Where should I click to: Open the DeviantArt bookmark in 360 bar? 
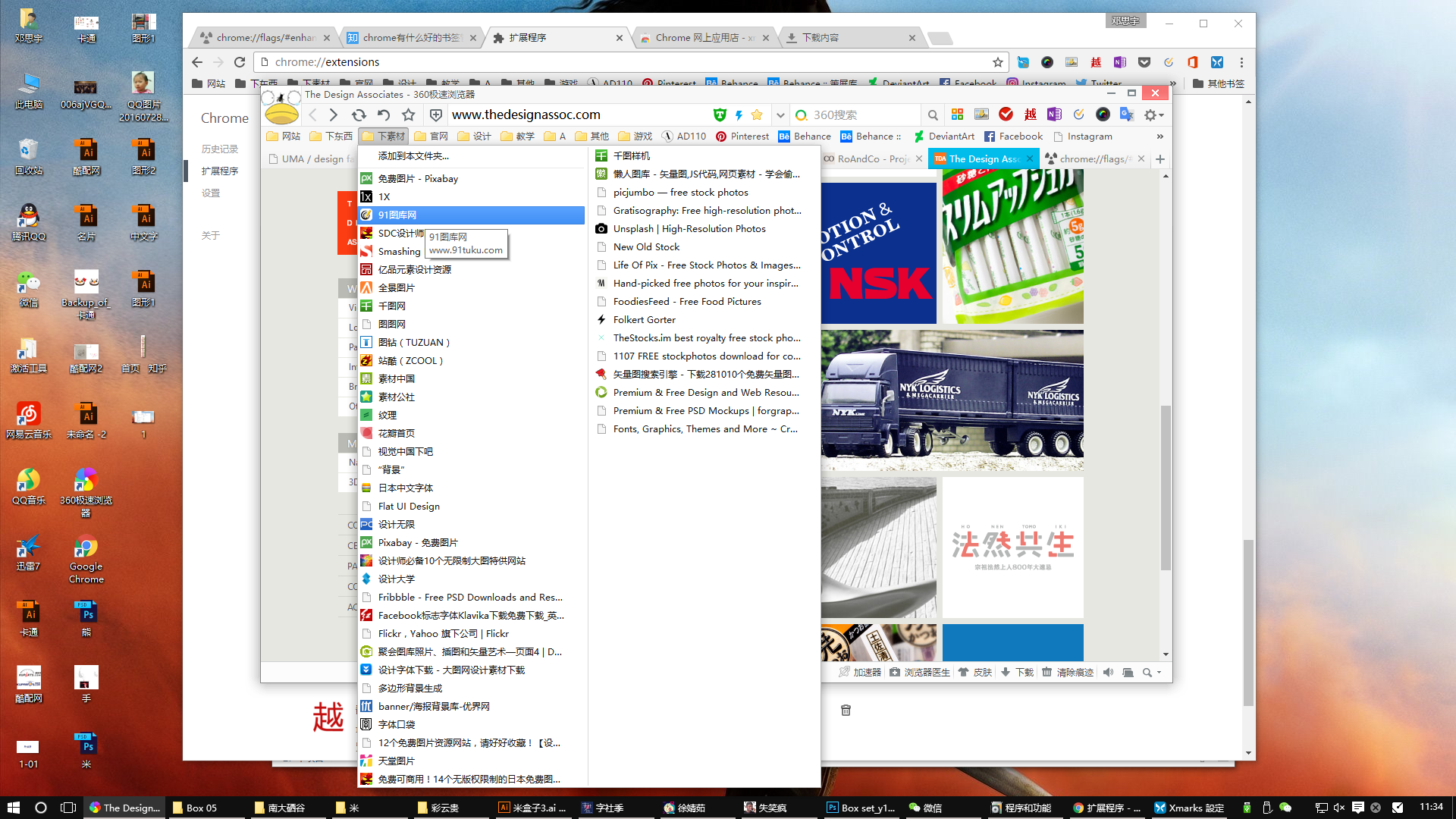[x=944, y=136]
